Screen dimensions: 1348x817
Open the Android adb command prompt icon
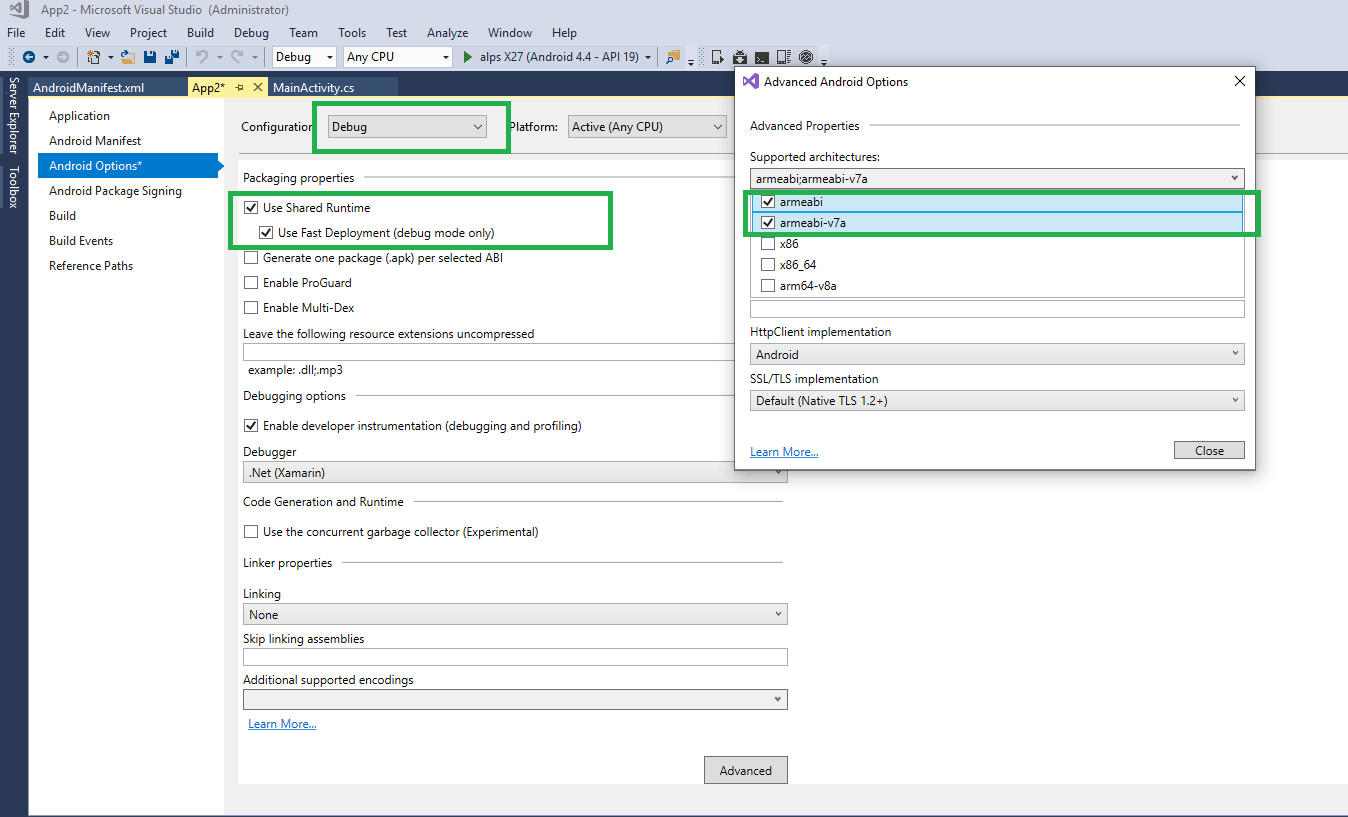click(x=762, y=57)
